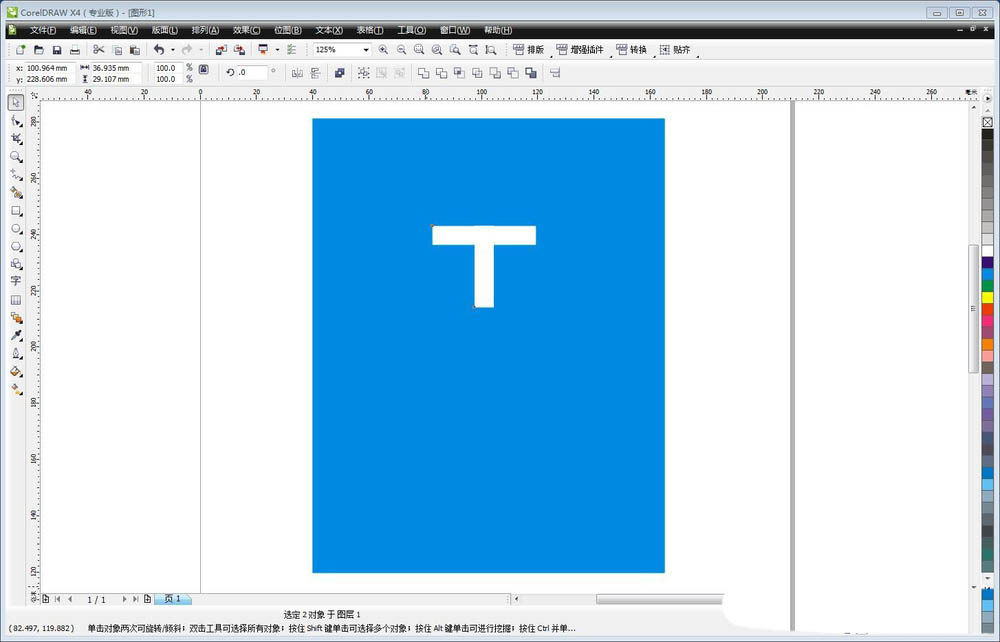The height and width of the screenshot is (642, 1000).
Task: Toggle horizontal mirror button
Action: [297, 72]
